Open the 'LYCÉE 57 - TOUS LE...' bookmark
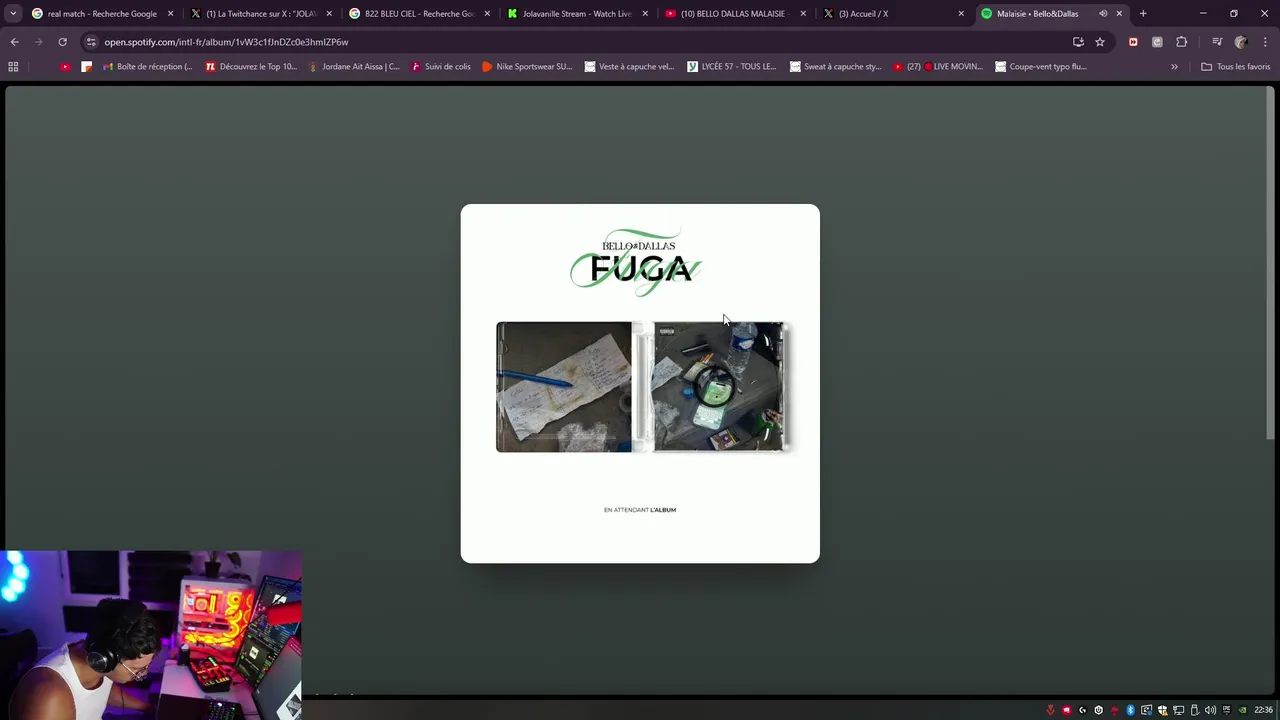The width and height of the screenshot is (1280, 720). coord(732,67)
